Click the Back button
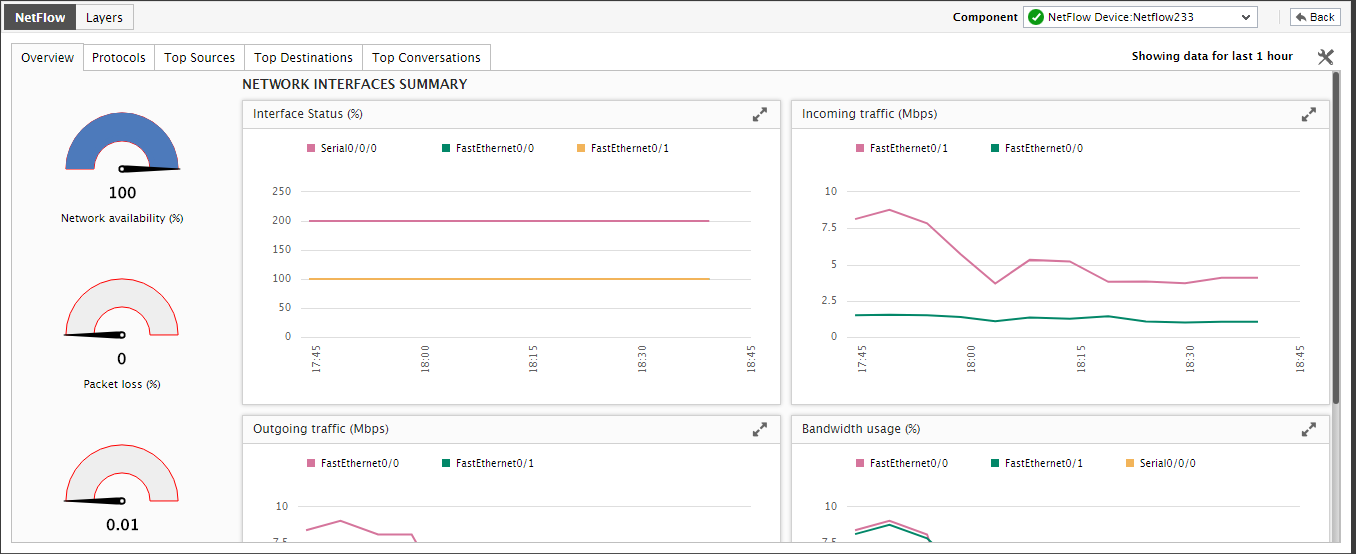Image resolution: width=1356 pixels, height=554 pixels. tap(1315, 17)
